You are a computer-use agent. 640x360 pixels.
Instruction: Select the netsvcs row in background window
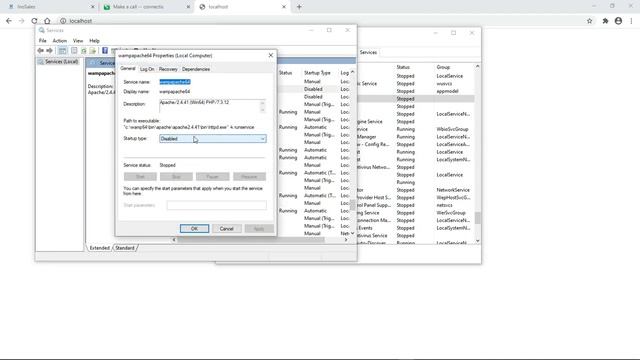click(416, 205)
